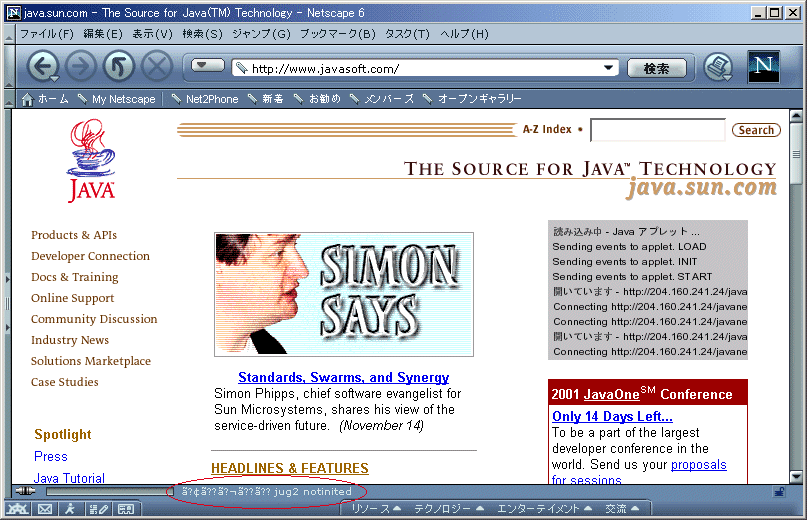Image resolution: width=807 pixels, height=520 pixels.
Task: Click the page proxy icon beside the URL
Action: [x=241, y=68]
